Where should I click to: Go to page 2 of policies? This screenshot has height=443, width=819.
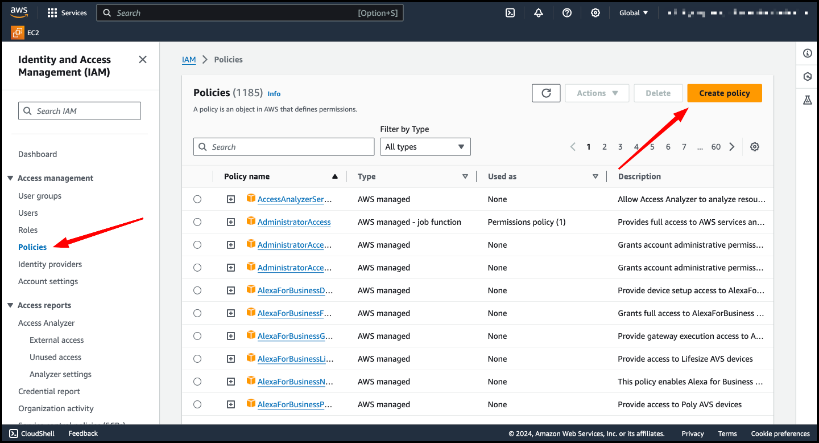604,147
